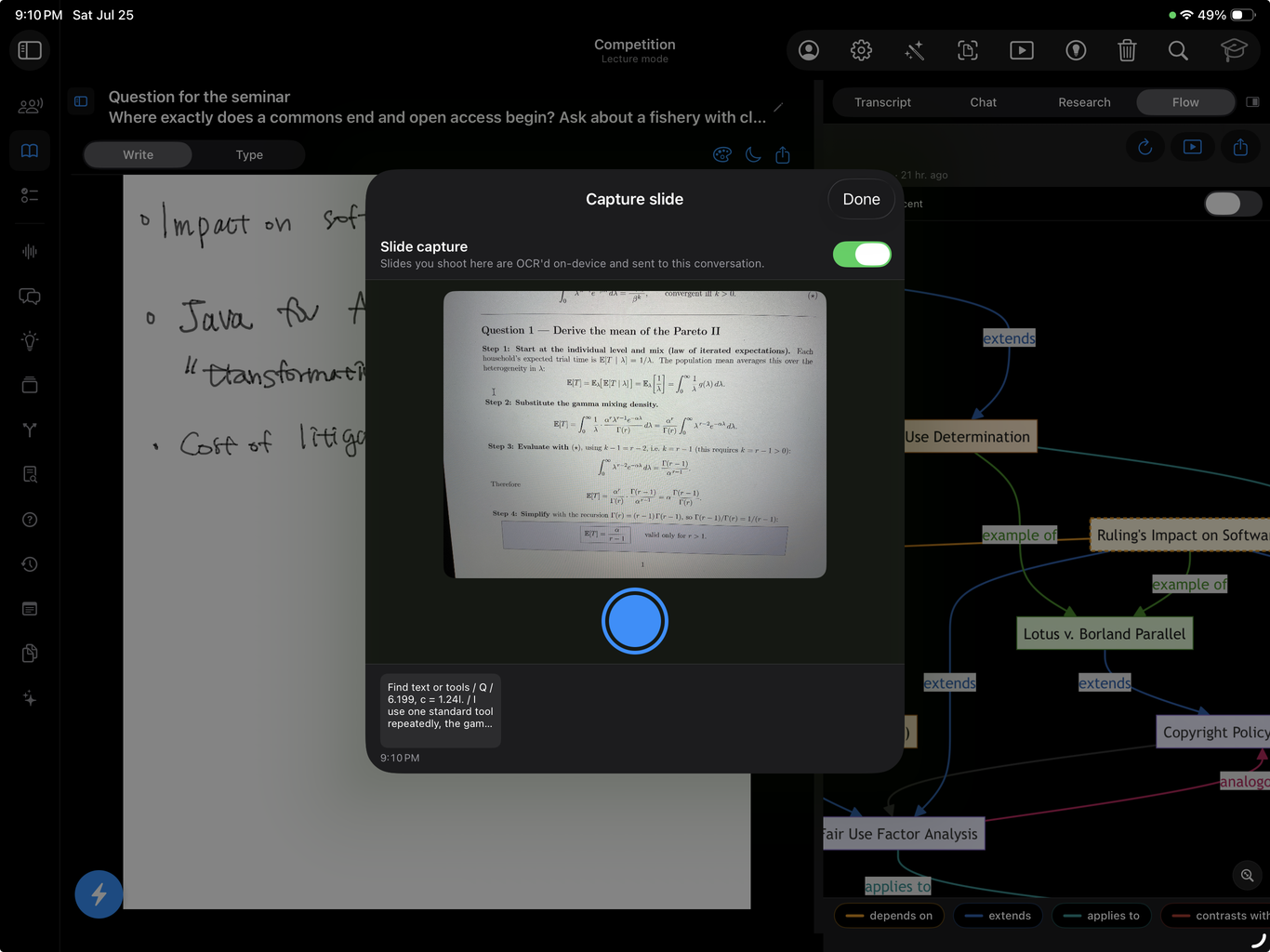Delete using the trash icon
The image size is (1270, 952).
(1127, 50)
